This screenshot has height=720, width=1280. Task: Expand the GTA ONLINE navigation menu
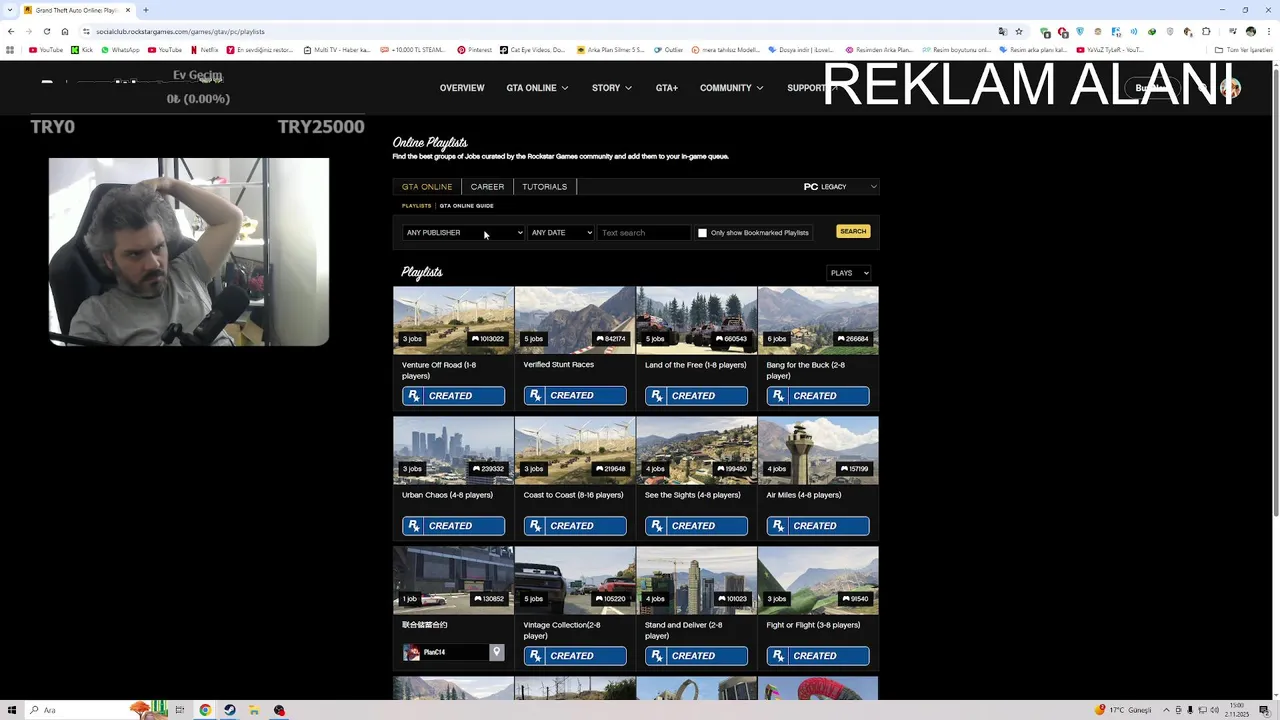coord(537,88)
